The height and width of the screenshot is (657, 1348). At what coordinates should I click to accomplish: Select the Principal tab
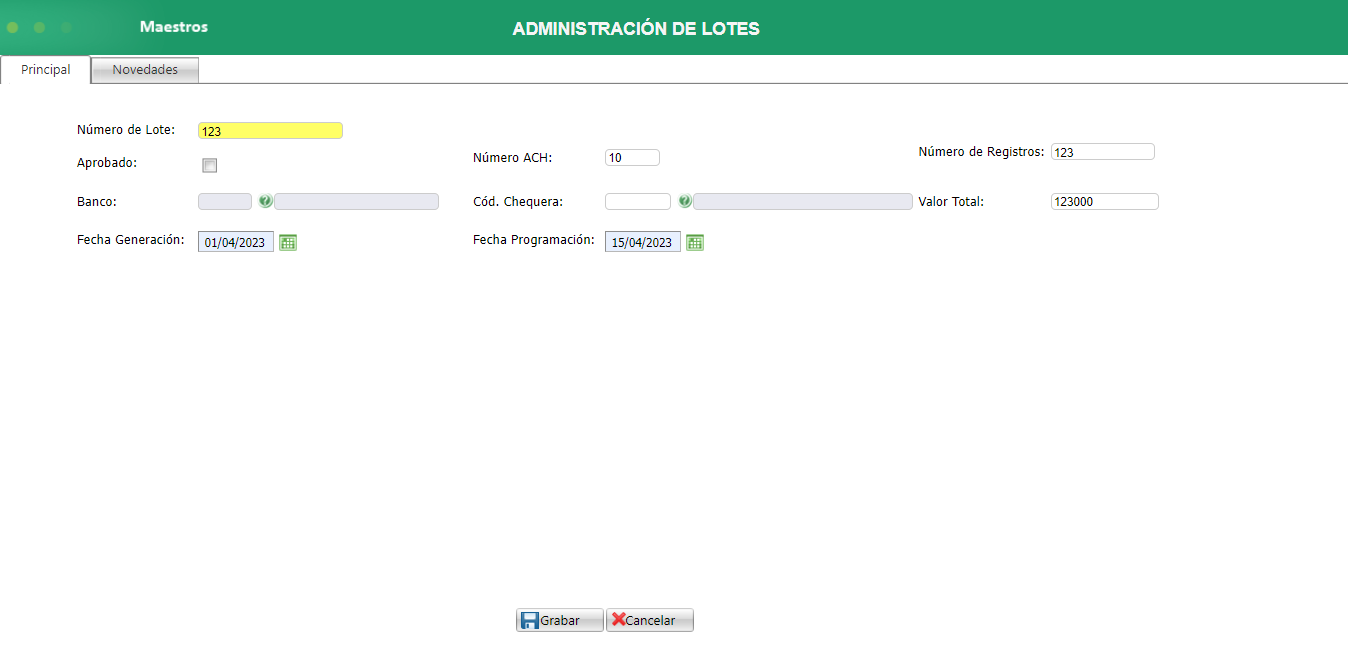click(44, 69)
